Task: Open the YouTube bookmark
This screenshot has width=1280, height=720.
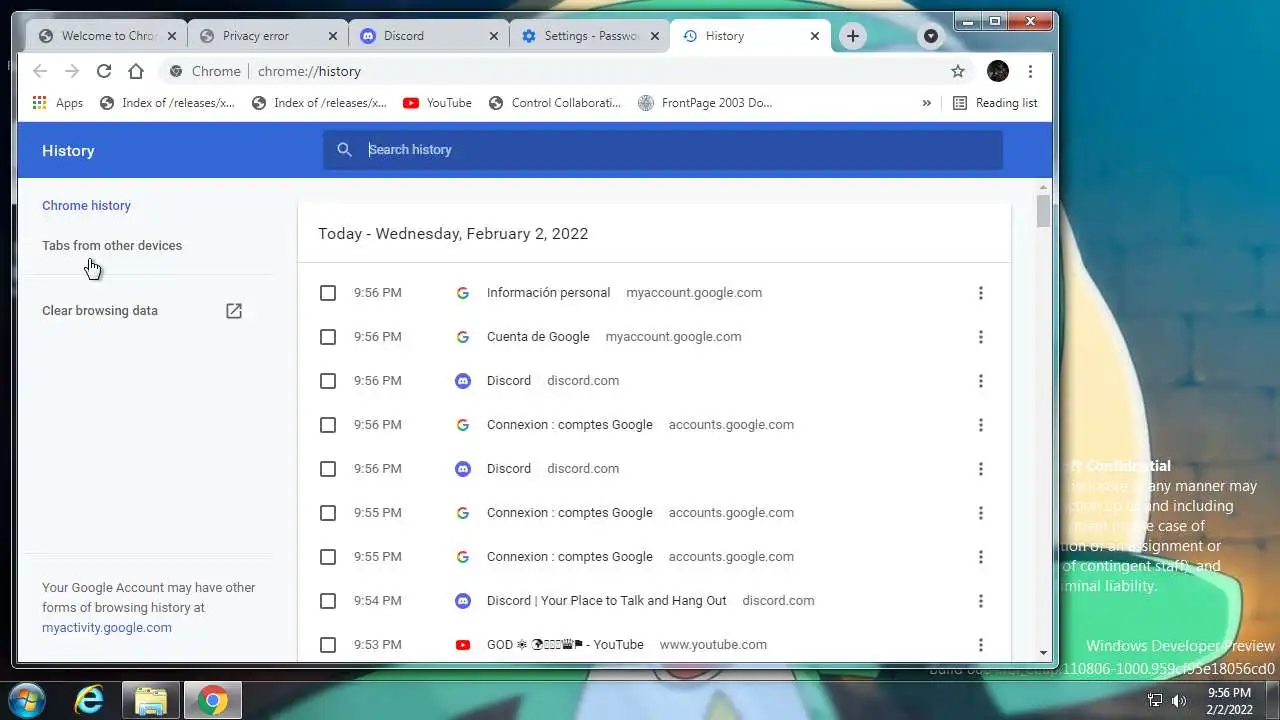Action: point(437,102)
